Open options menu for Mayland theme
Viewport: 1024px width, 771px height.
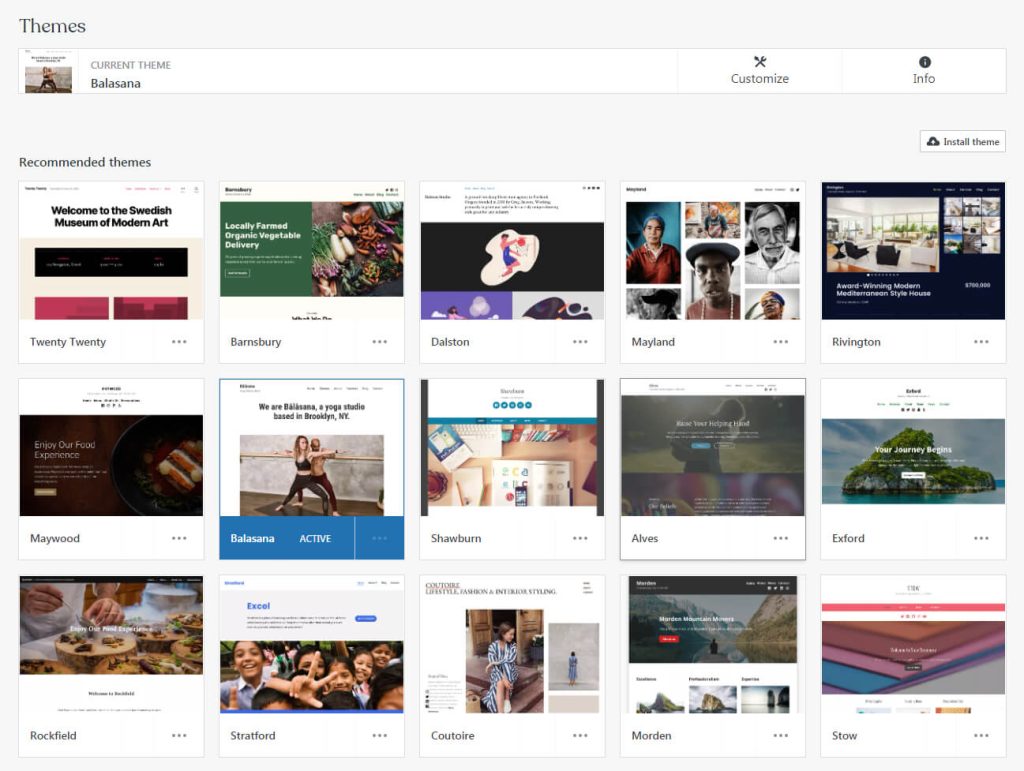(781, 342)
